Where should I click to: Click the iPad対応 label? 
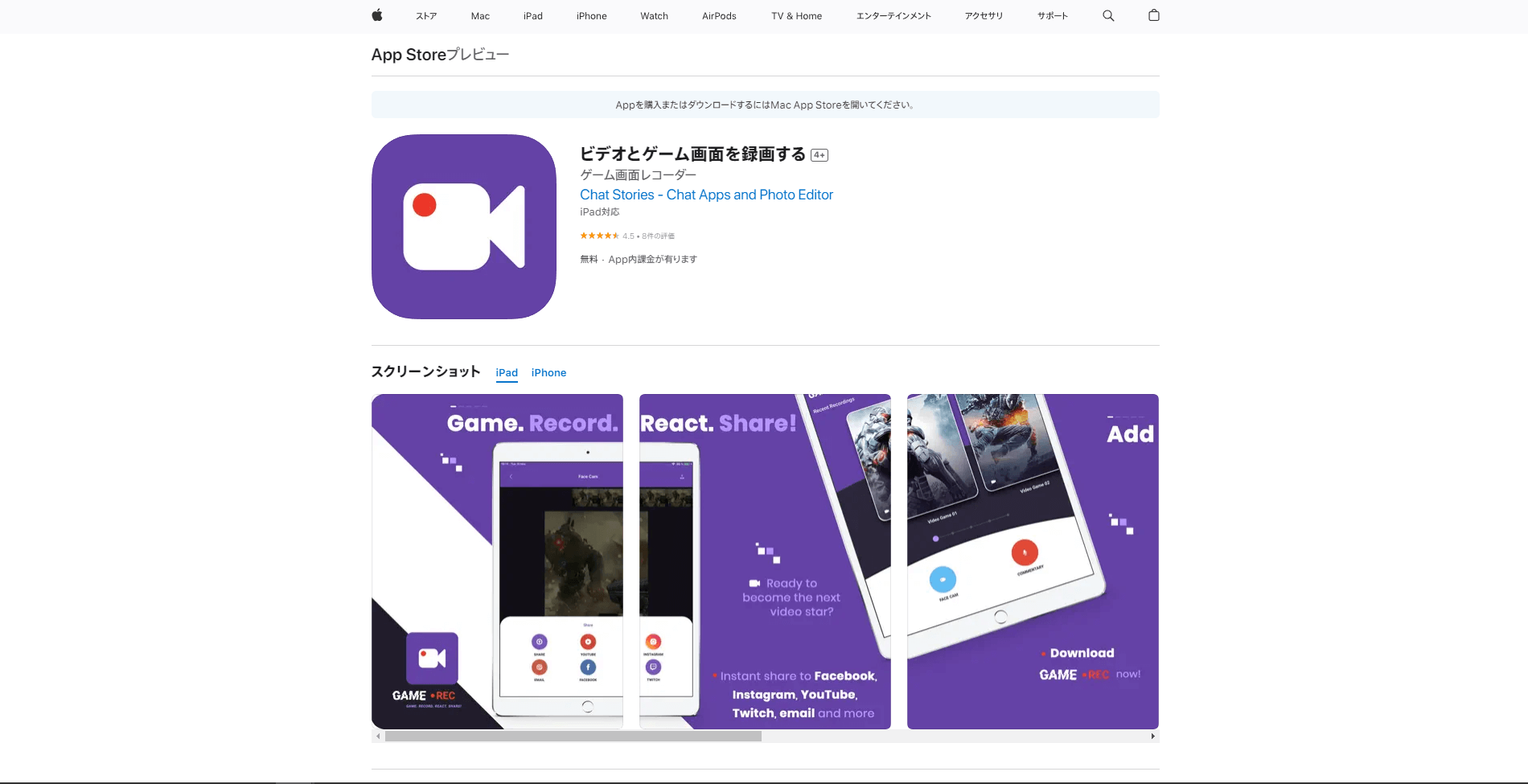pyautogui.click(x=600, y=212)
